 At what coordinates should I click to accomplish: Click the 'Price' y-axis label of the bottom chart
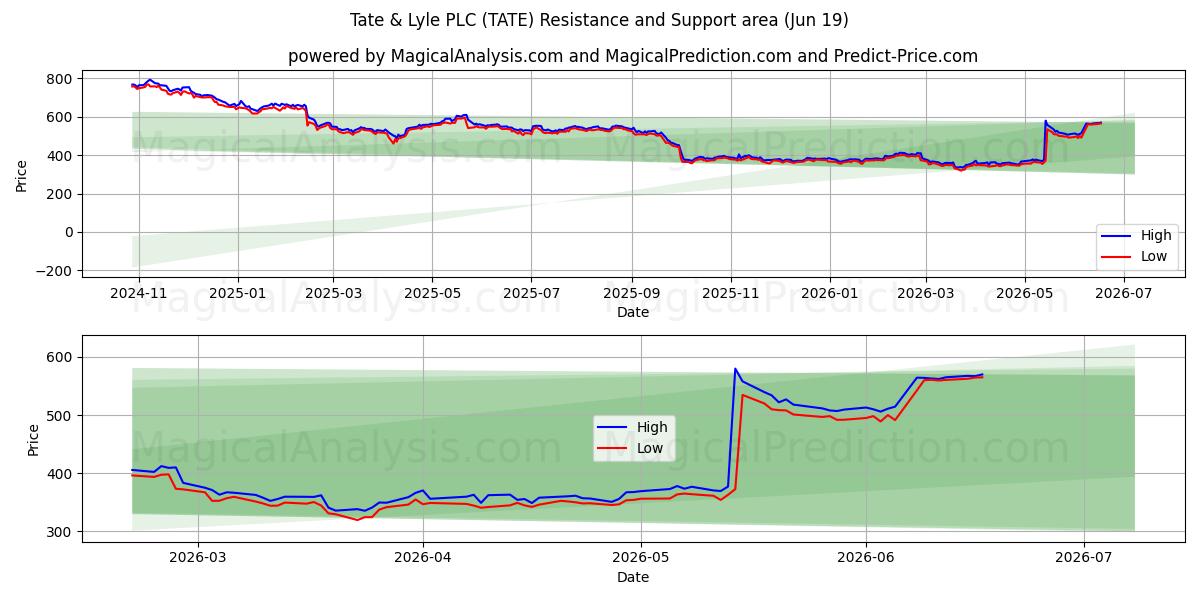coord(33,439)
